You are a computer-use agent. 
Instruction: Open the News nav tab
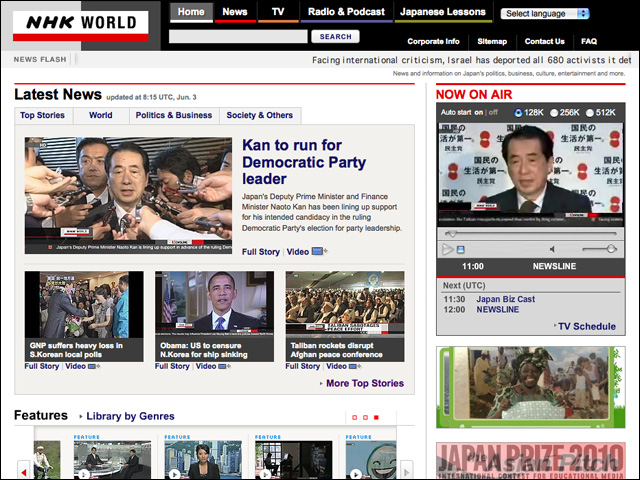[x=235, y=12]
